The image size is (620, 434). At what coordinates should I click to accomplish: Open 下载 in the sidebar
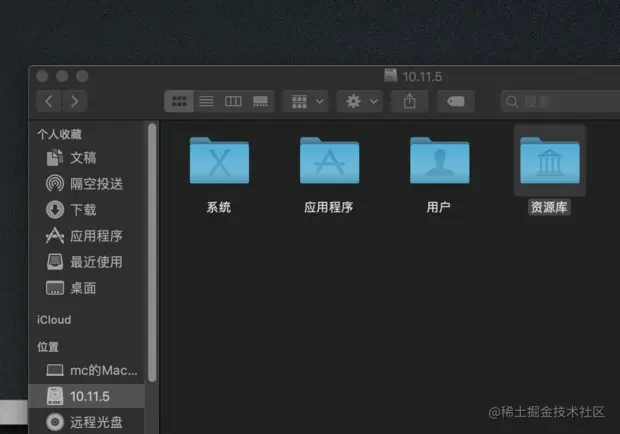pos(87,210)
